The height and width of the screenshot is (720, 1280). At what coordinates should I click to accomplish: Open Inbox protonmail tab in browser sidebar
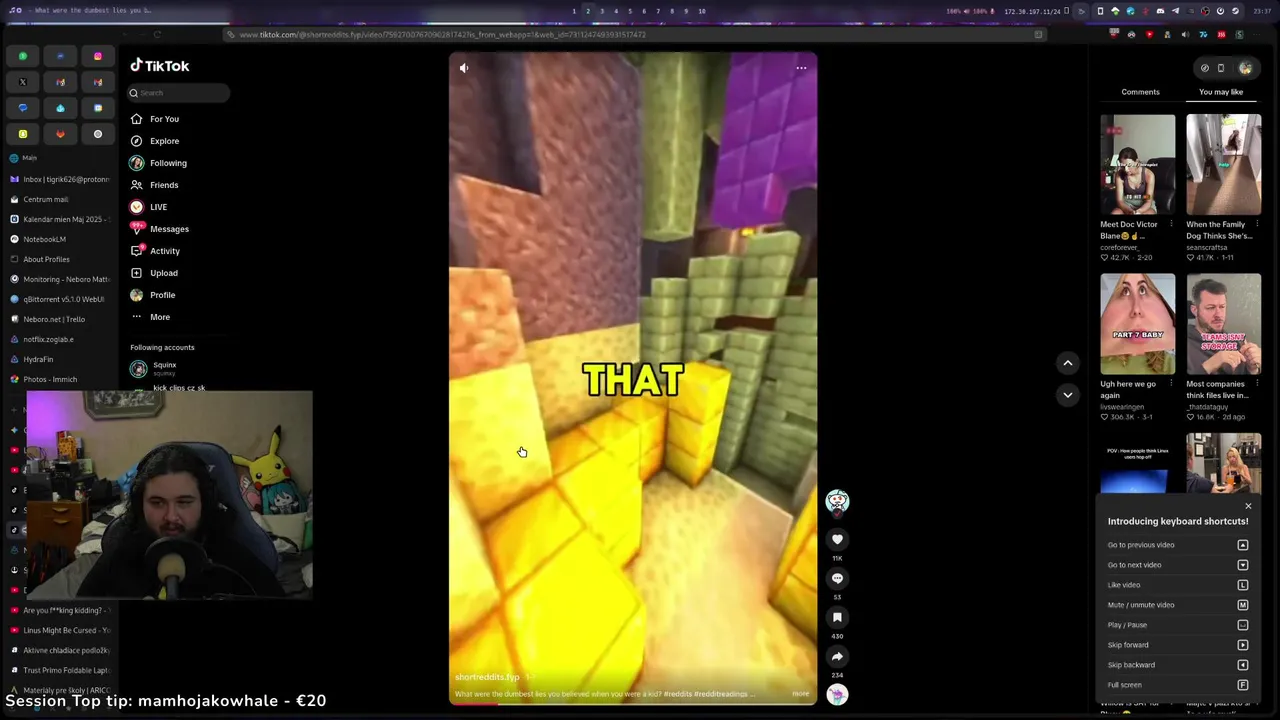pyautogui.click(x=60, y=179)
